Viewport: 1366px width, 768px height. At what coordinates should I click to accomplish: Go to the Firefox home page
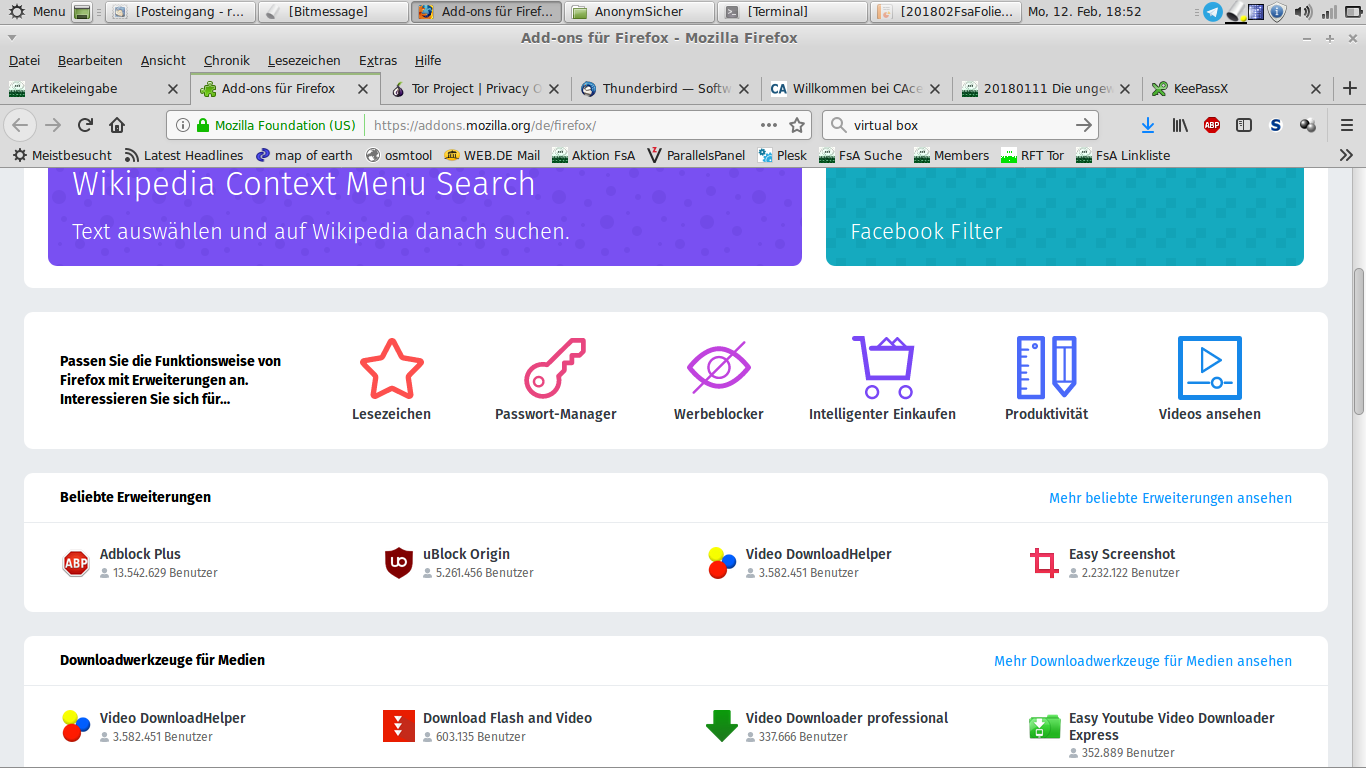[117, 125]
